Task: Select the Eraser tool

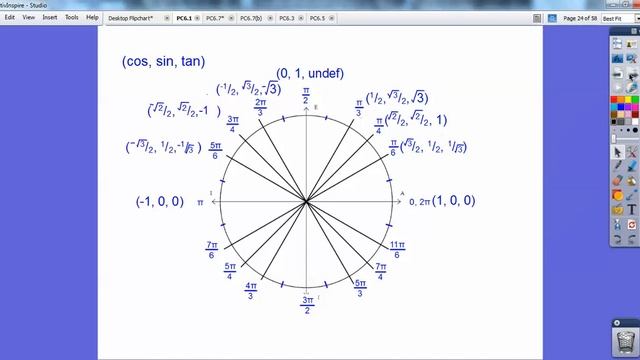Action: 617,180
